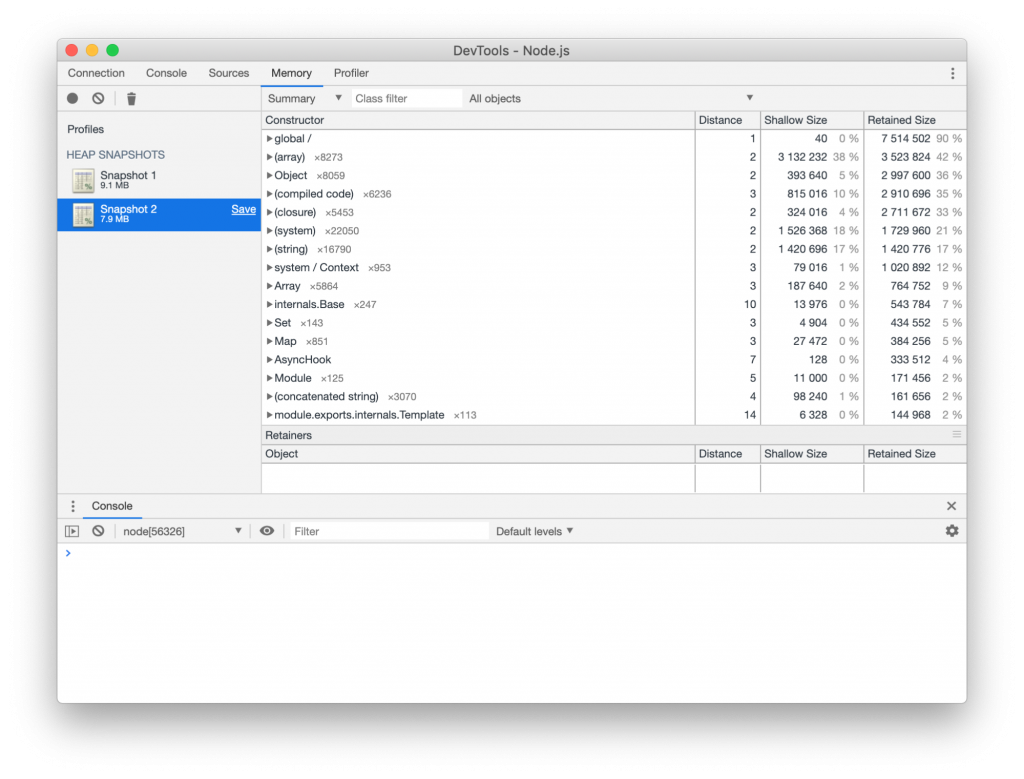The height and width of the screenshot is (779, 1024).
Task: Click the Save link for Snapshot 2
Action: click(243, 209)
